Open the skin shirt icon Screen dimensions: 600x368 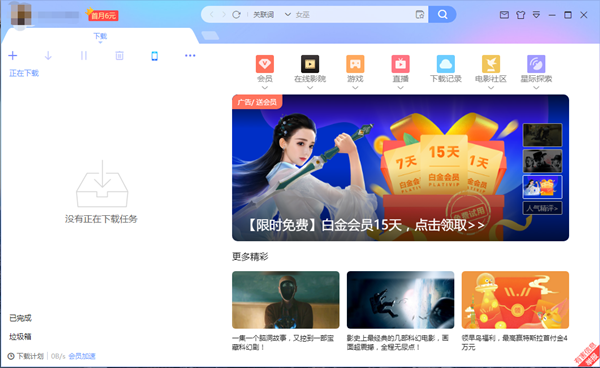[520, 15]
